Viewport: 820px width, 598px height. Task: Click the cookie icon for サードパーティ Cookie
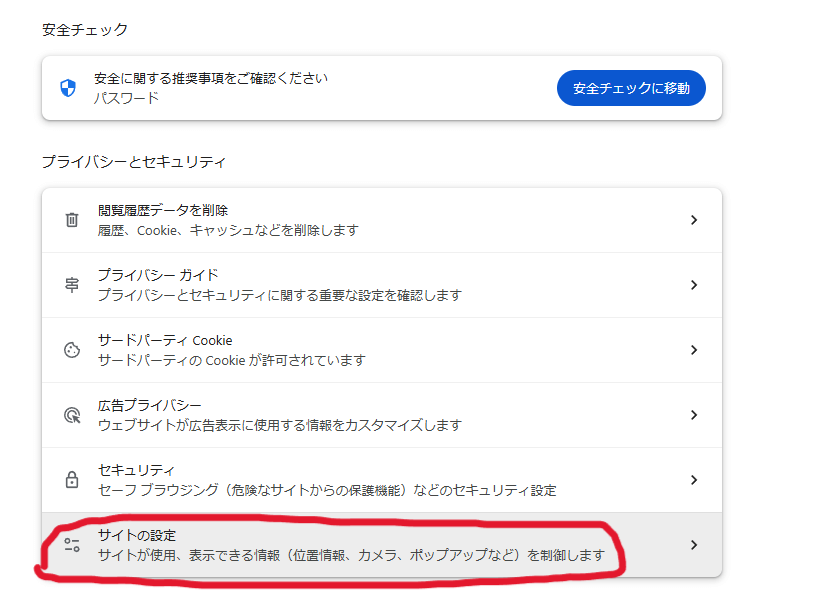click(x=72, y=350)
